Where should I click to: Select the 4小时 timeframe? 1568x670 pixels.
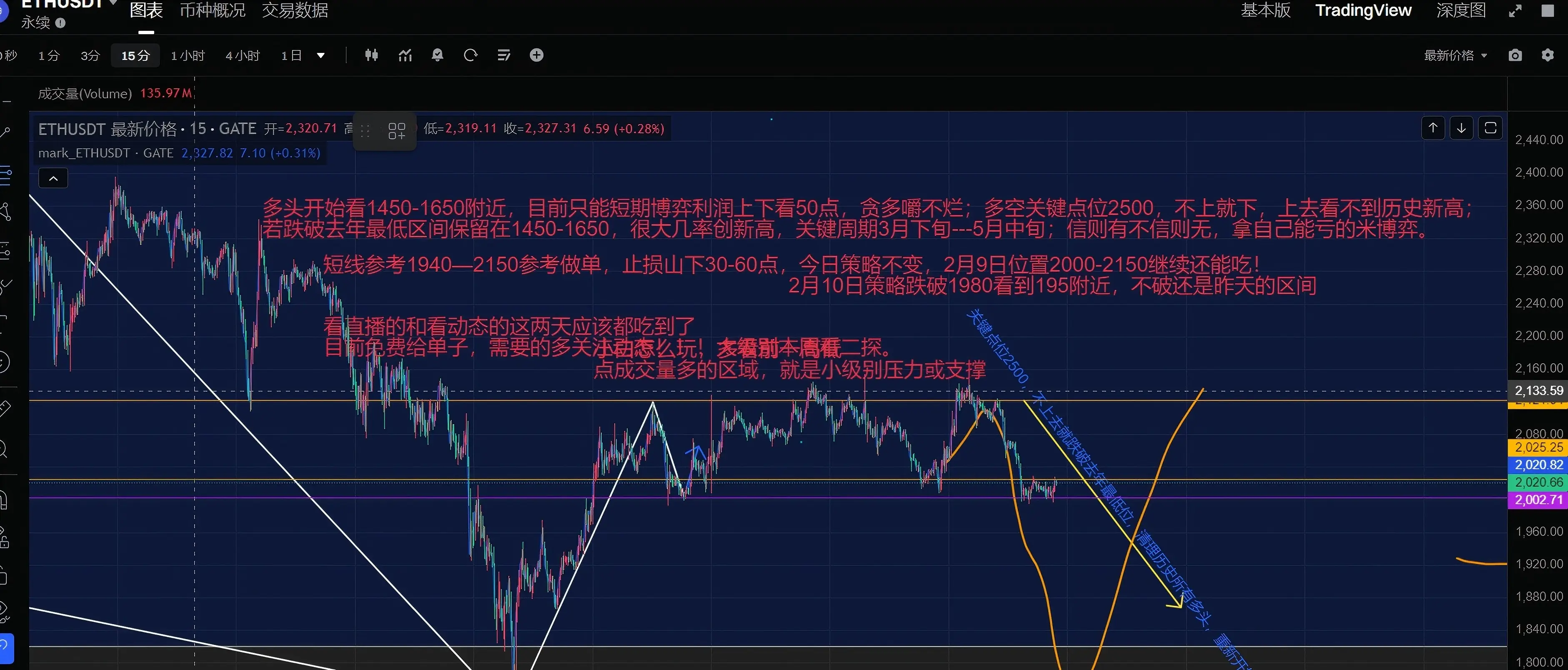click(x=242, y=56)
